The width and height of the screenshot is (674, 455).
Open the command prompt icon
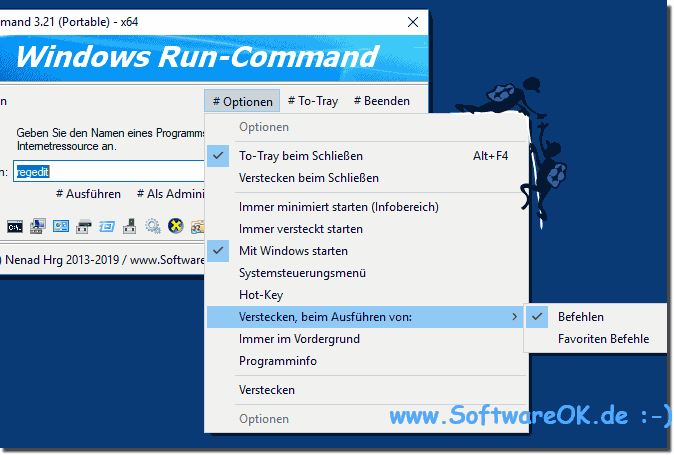[x=15, y=226]
